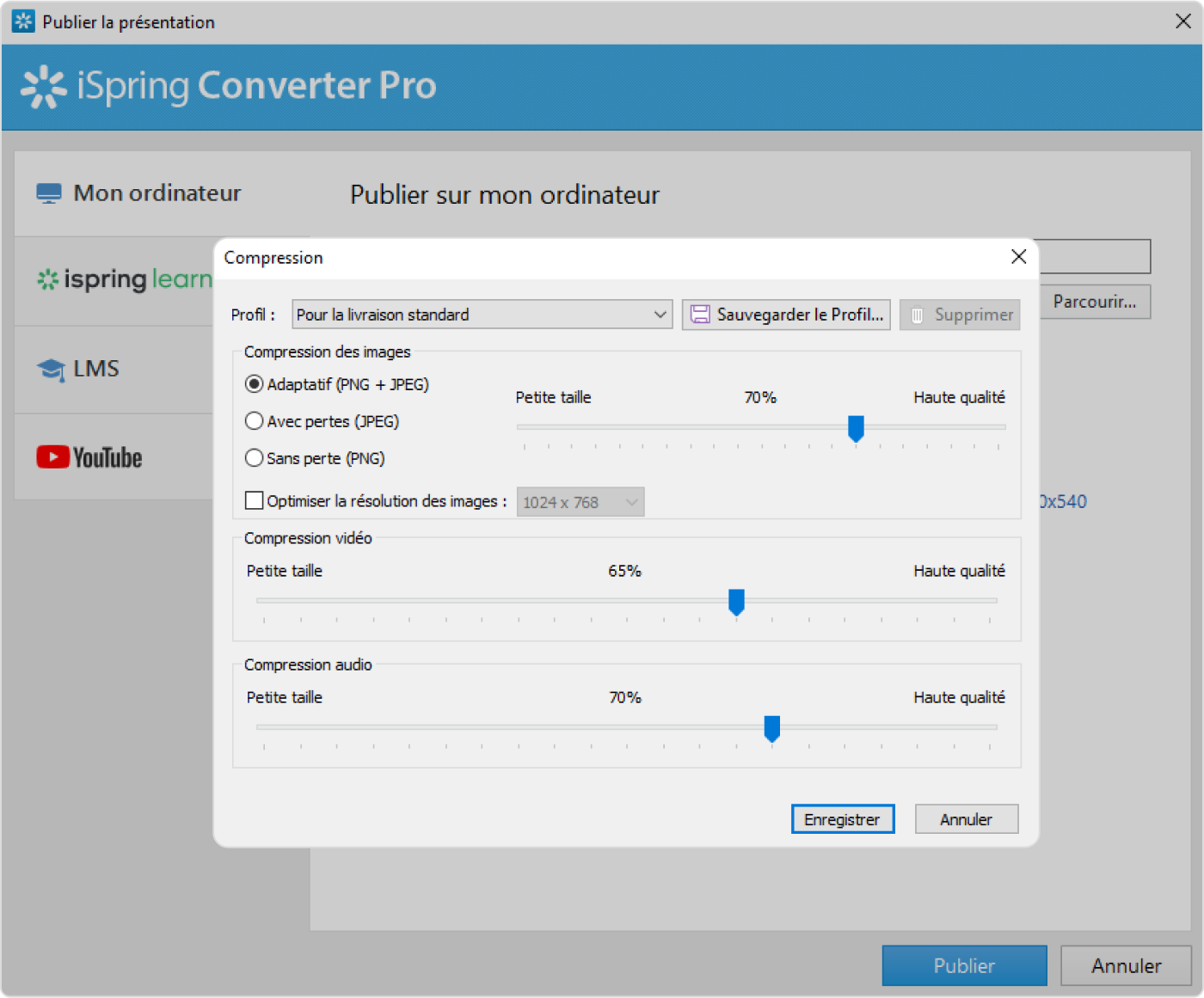
Task: Click the folder path input field
Action: click(1094, 256)
